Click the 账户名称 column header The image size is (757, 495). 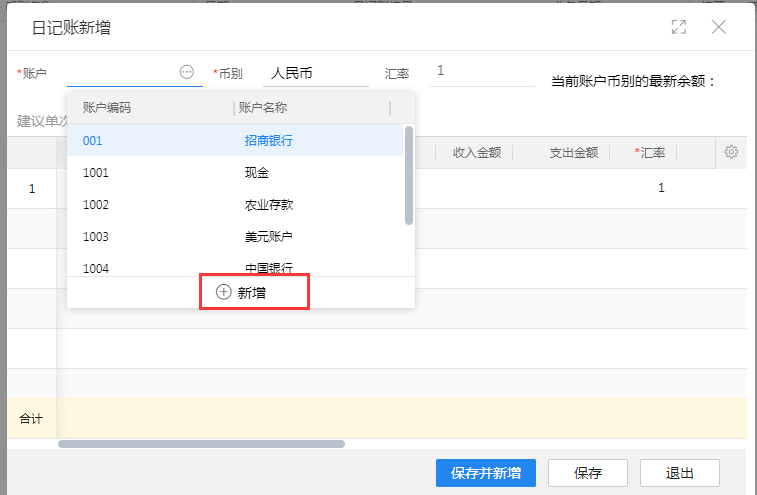click(310, 108)
